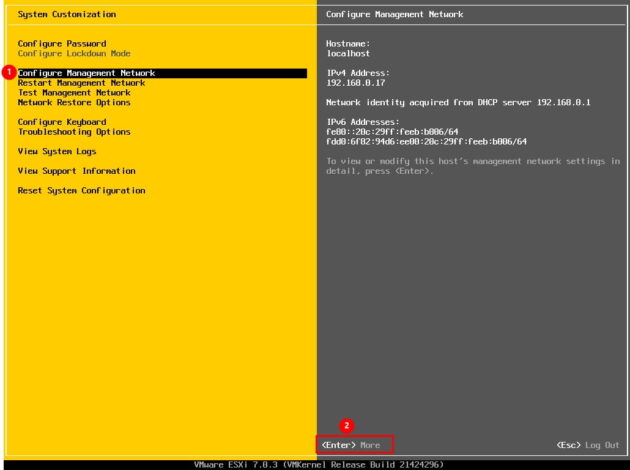Choose Restart Management Network

[x=82, y=83]
